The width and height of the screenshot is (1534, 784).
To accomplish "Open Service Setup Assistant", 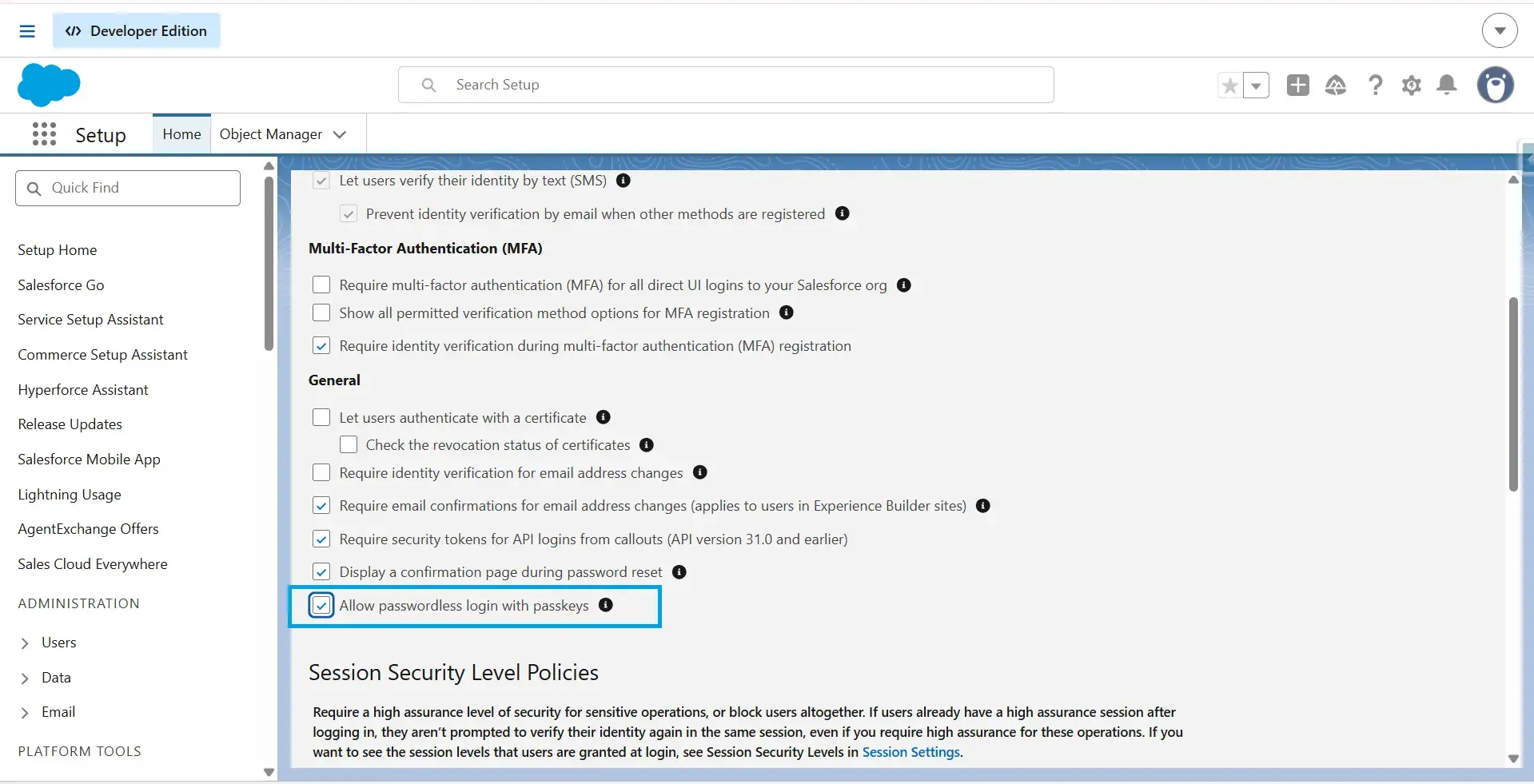I will (x=90, y=320).
